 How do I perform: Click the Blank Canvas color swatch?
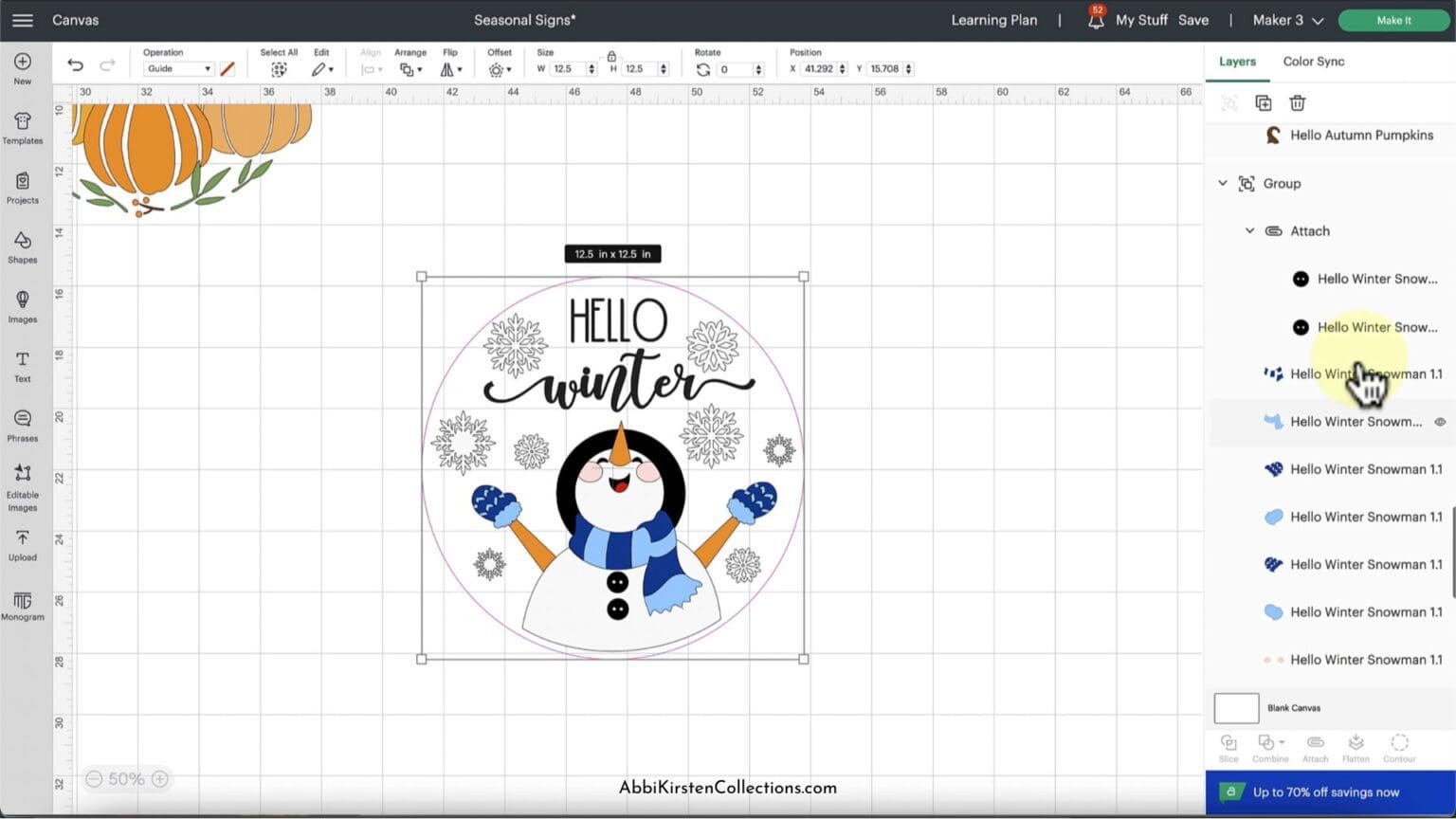[x=1235, y=707]
